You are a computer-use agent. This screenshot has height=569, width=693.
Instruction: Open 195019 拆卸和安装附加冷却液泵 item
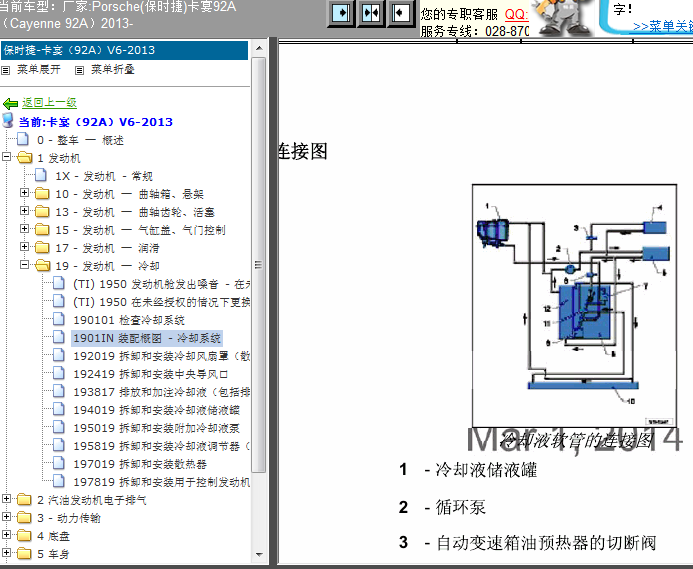[156, 428]
